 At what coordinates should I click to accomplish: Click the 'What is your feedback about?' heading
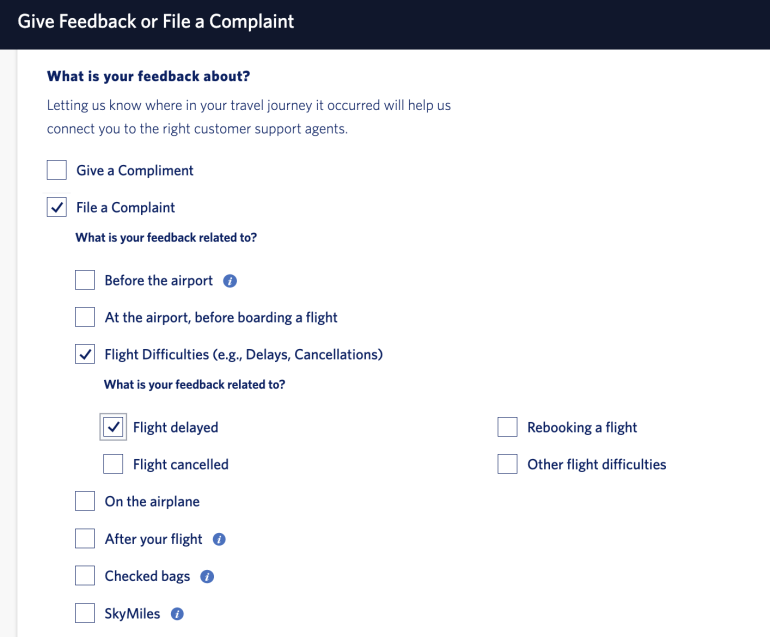click(148, 76)
